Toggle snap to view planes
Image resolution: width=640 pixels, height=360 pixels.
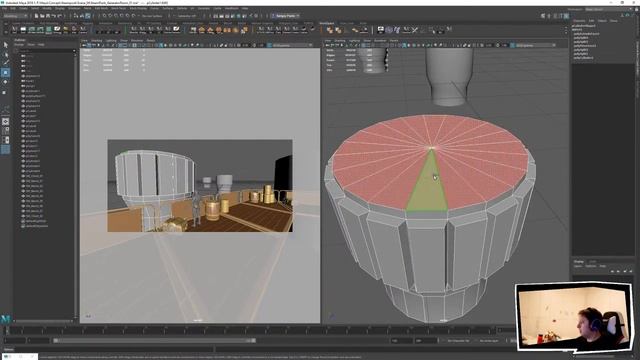(x=128, y=16)
